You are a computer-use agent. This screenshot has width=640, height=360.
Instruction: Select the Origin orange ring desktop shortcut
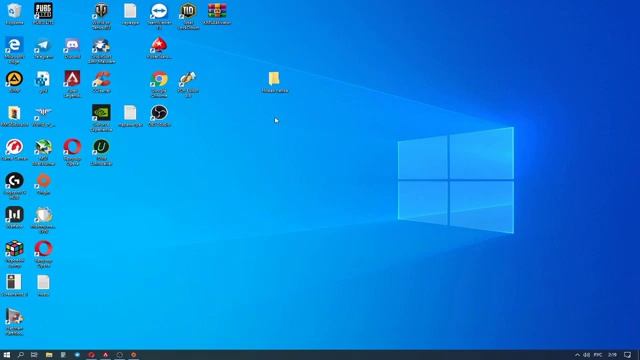(43, 181)
